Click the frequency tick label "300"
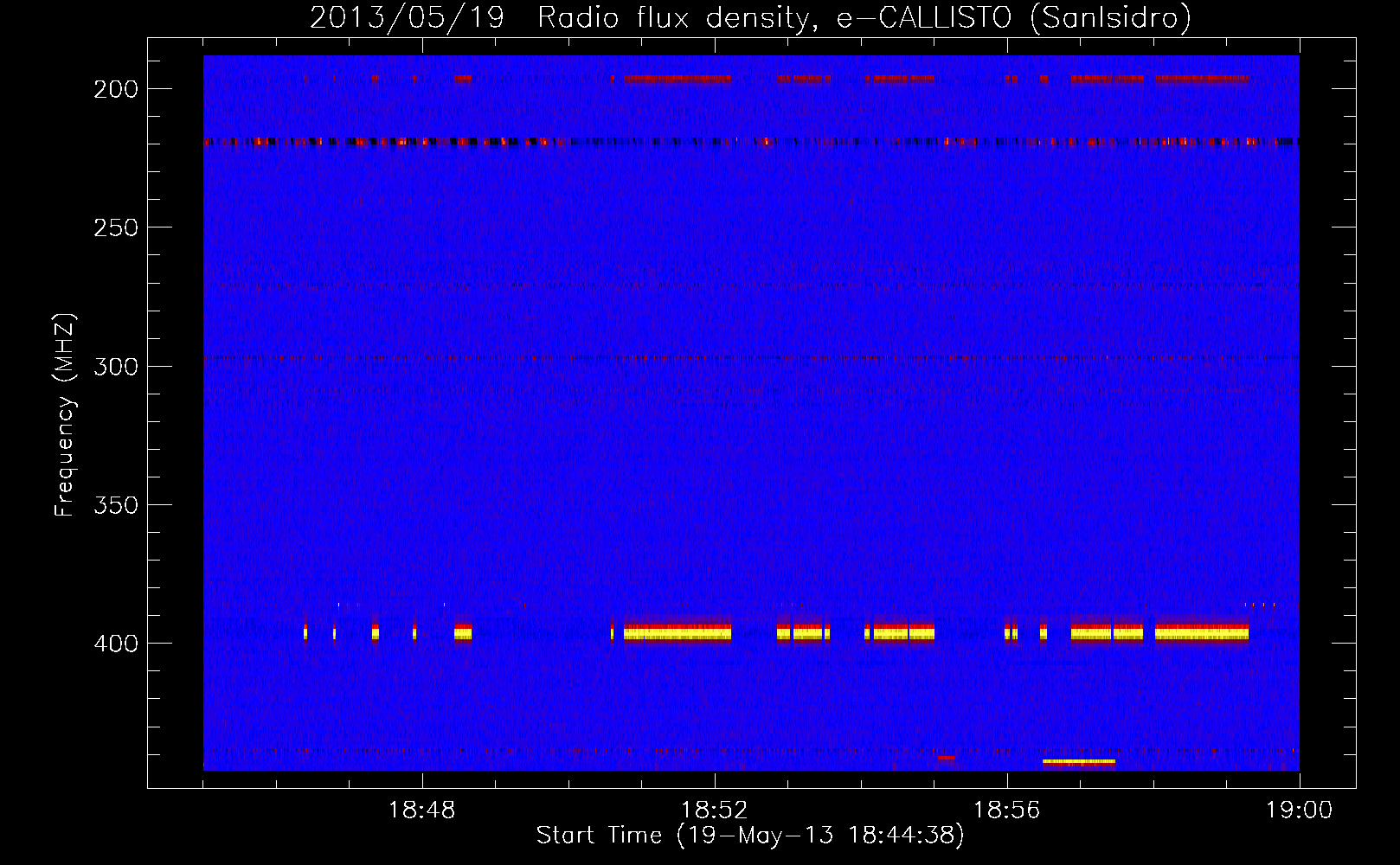Screen dimensions: 1400x865 click(x=115, y=367)
